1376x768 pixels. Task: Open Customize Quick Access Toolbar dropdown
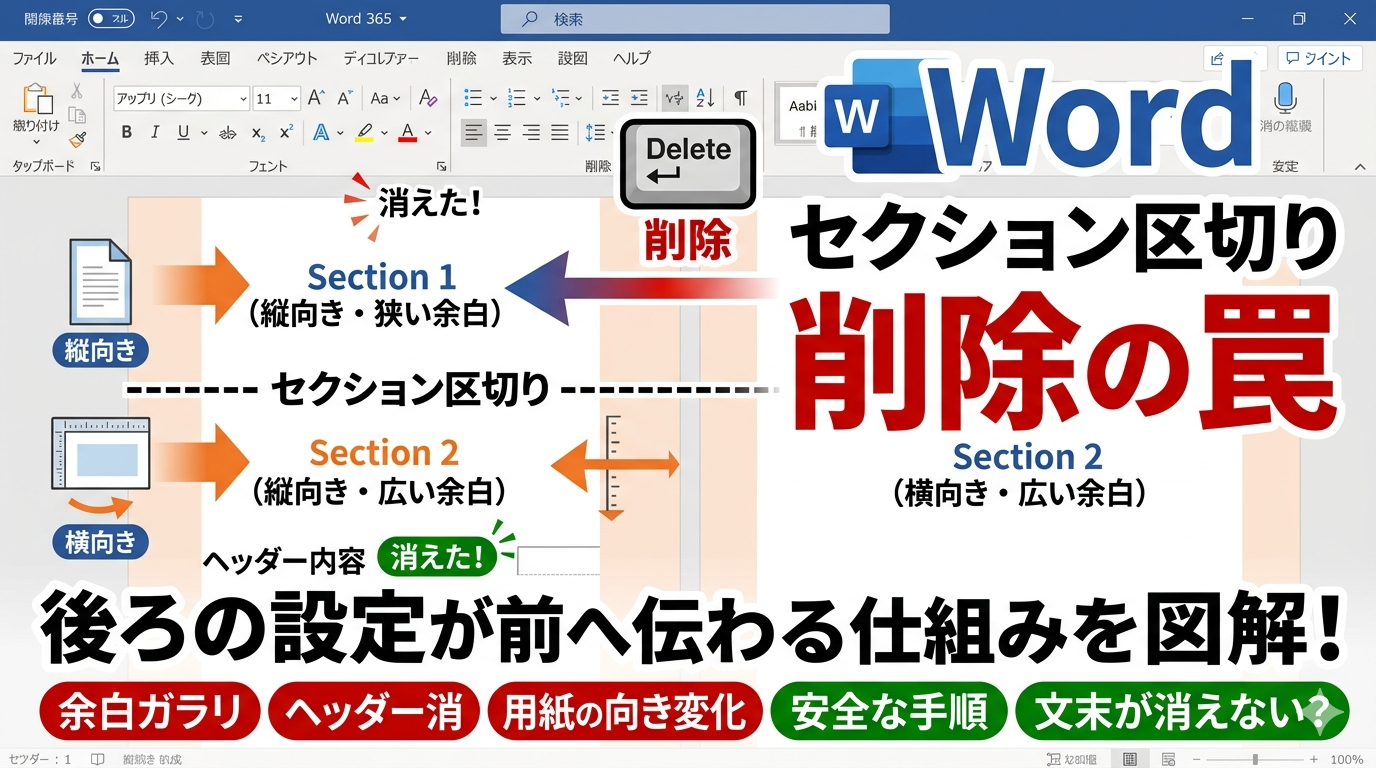coord(238,19)
